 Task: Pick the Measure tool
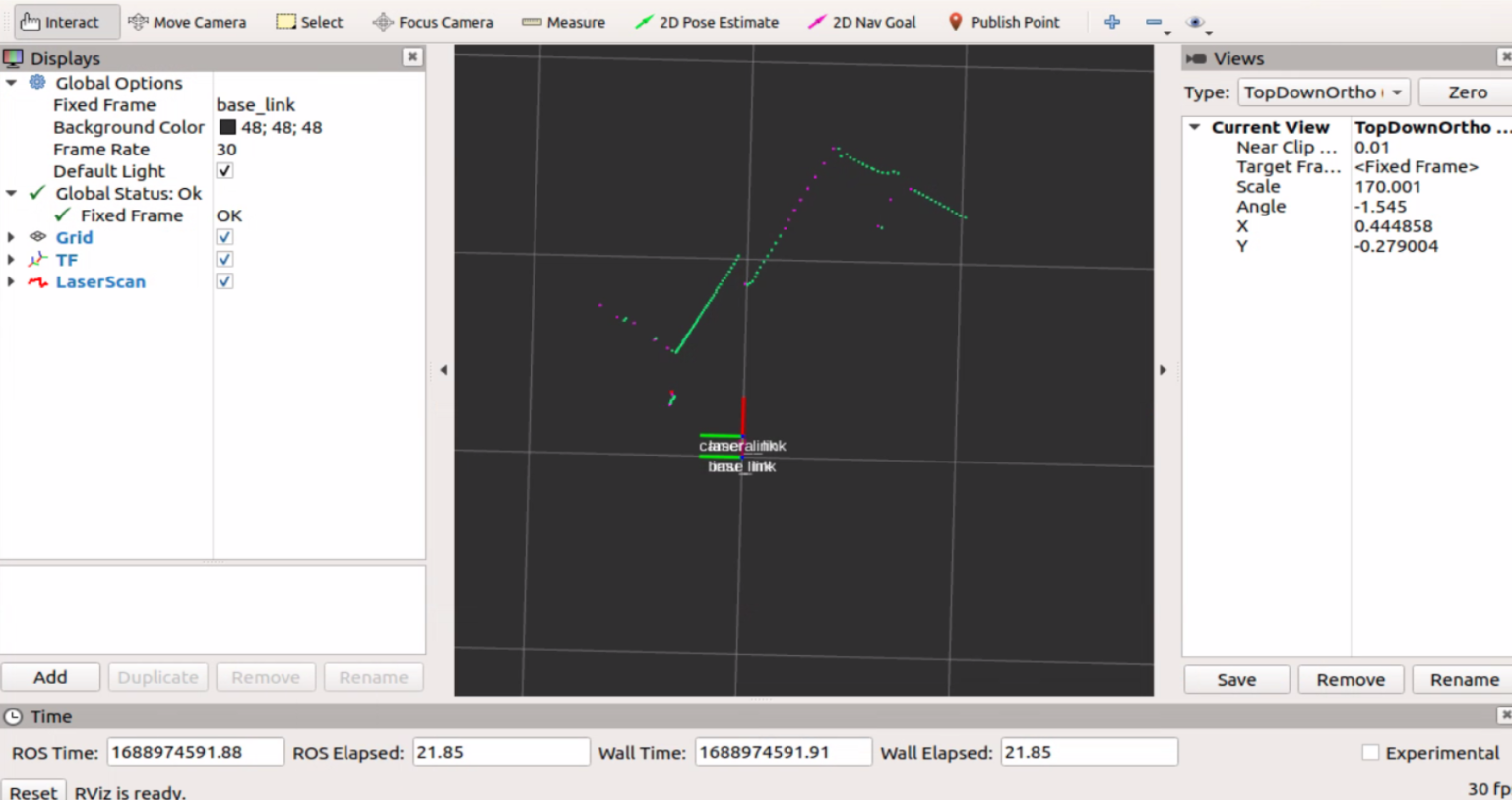click(x=563, y=22)
